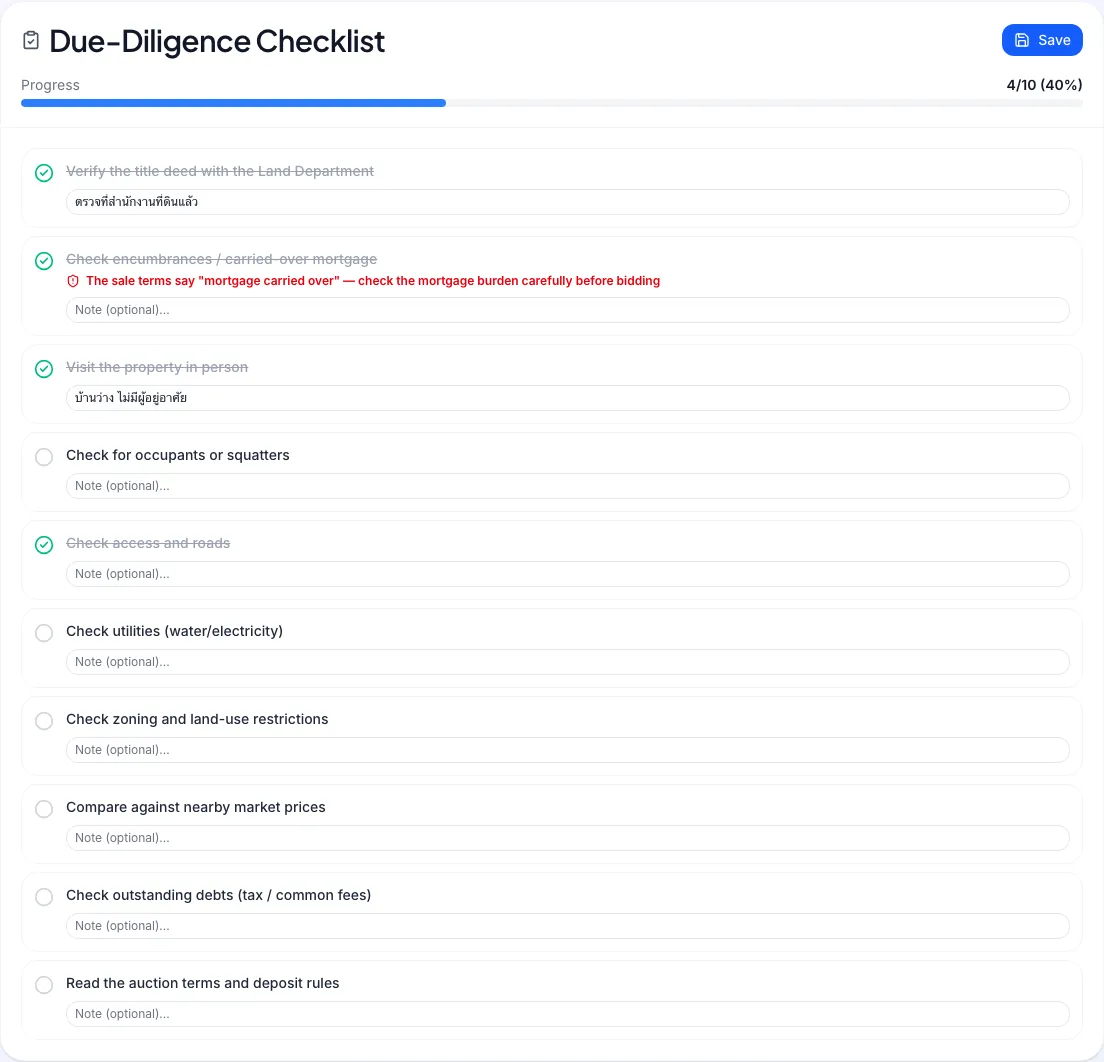Image resolution: width=1104 pixels, height=1062 pixels.
Task: Tick Check for occupants or squatters
Action: (44, 456)
